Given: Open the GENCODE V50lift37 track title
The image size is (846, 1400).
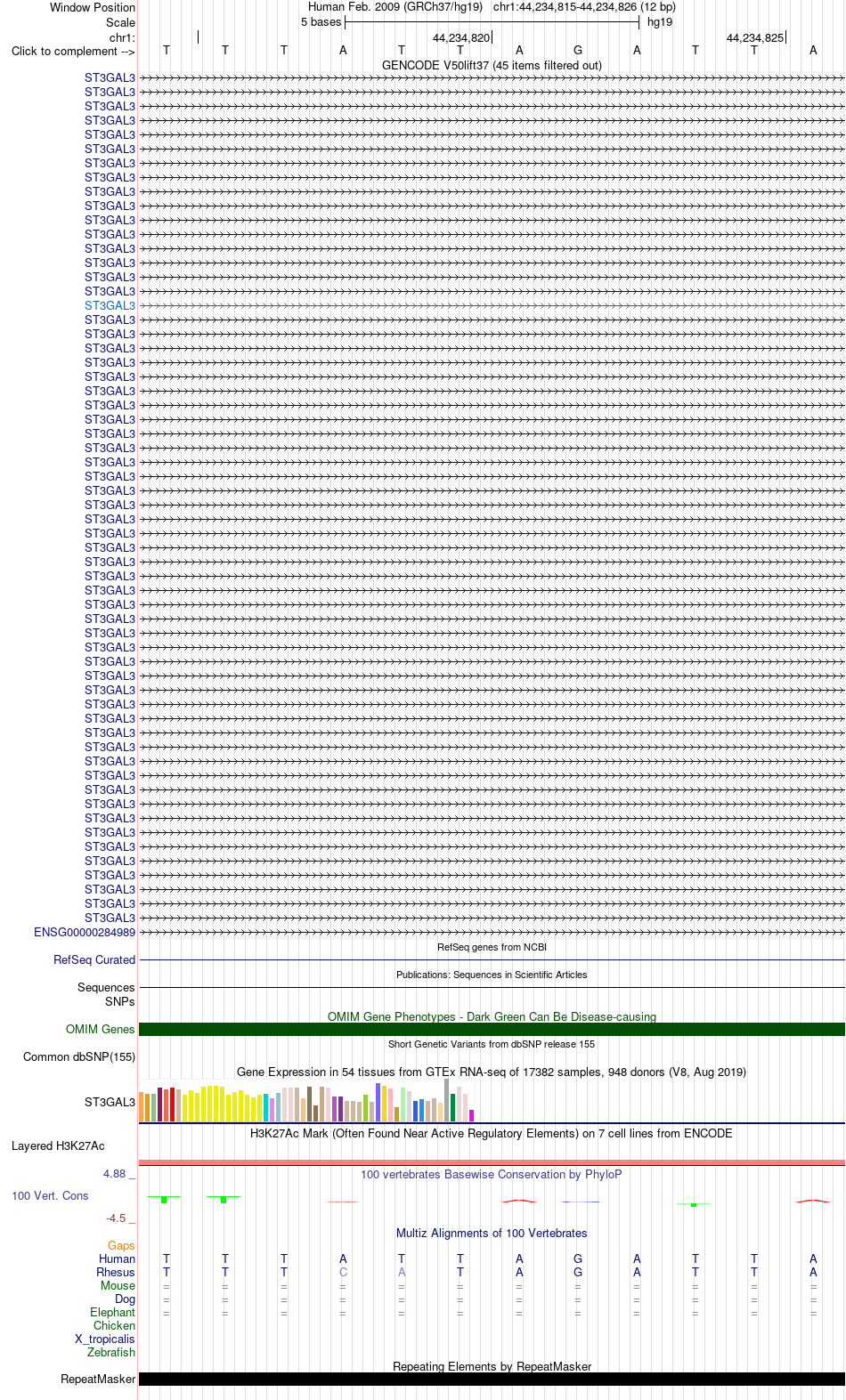Looking at the screenshot, I should [x=492, y=65].
